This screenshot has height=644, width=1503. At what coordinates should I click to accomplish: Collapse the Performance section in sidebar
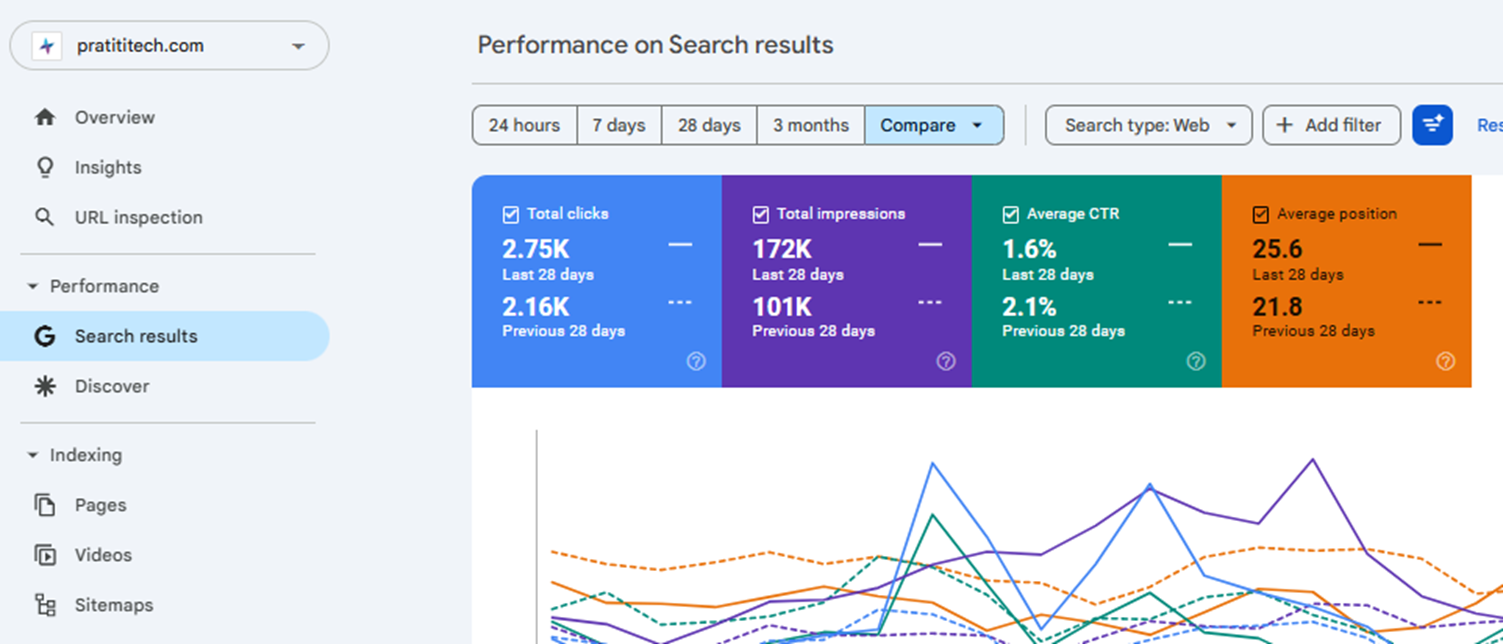click(33, 286)
